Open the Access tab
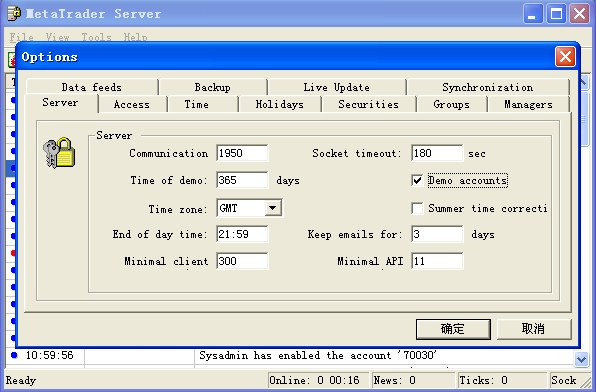 [132, 104]
